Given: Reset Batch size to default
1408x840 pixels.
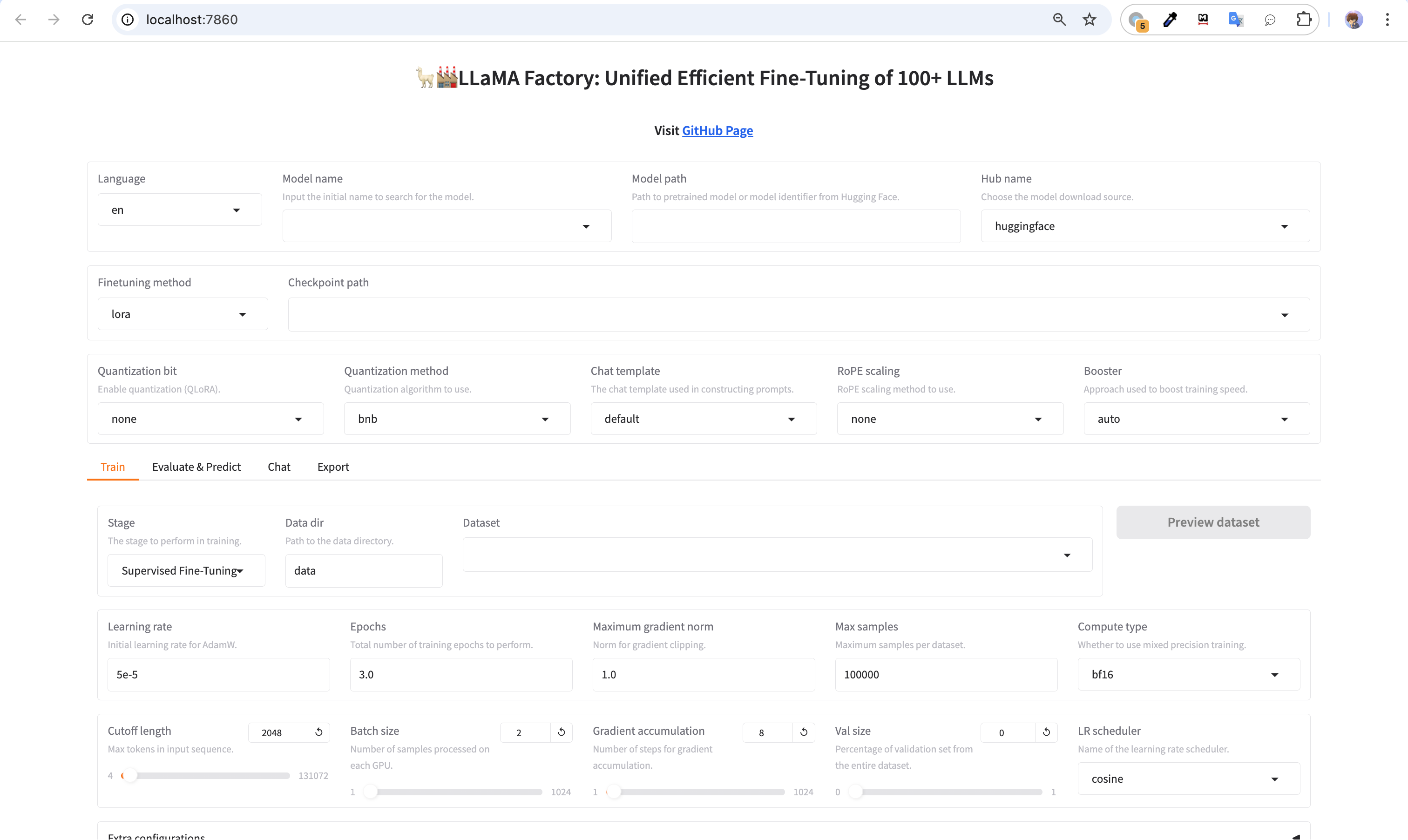Looking at the screenshot, I should click(562, 732).
